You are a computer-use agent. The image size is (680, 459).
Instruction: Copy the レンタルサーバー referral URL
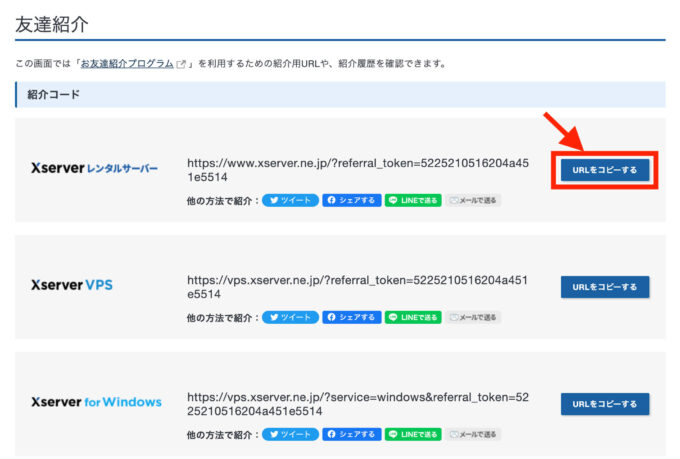(x=604, y=170)
